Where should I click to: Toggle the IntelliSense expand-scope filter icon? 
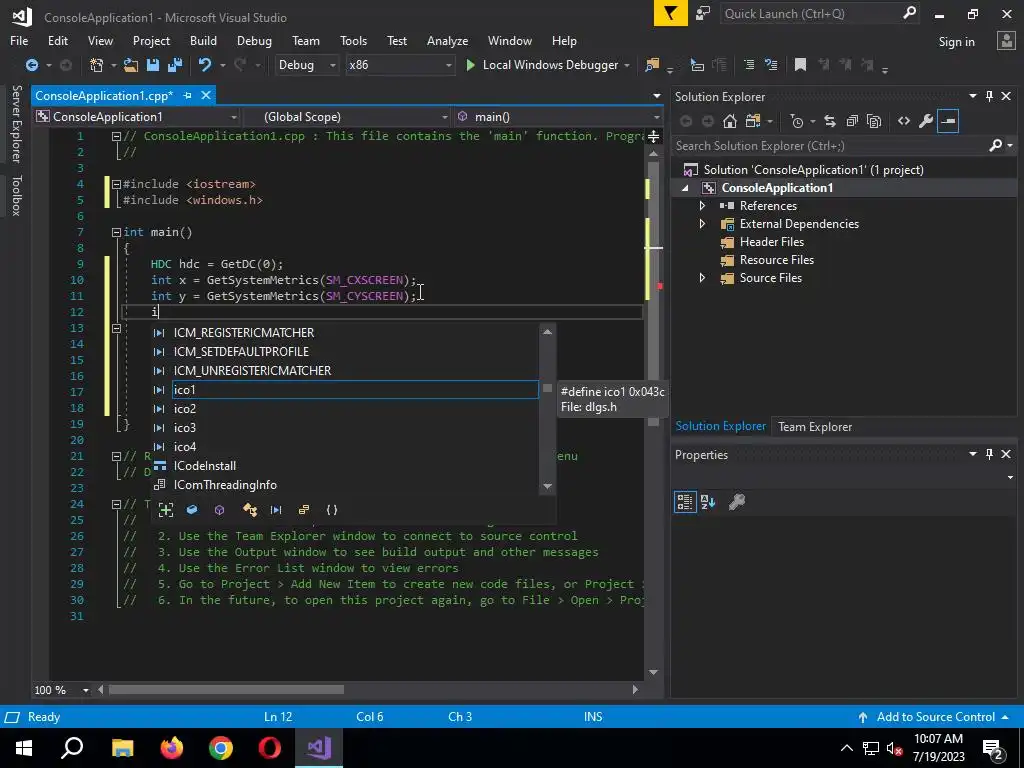166,510
